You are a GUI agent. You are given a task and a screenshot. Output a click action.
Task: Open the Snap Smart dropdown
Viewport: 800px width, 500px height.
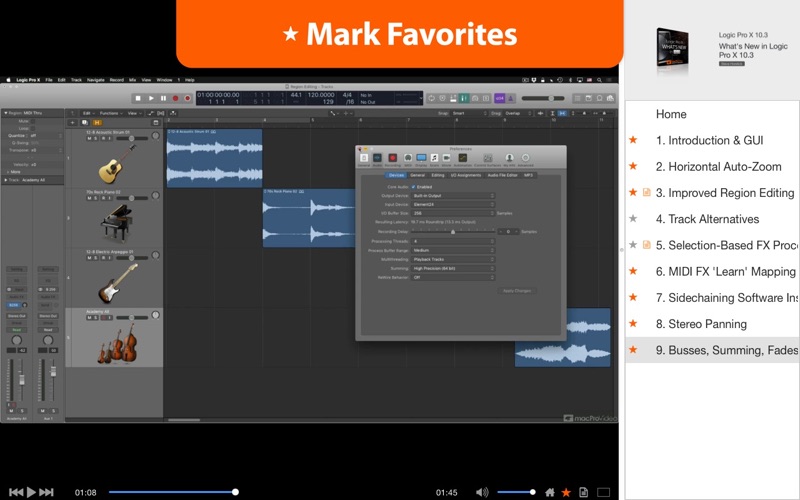(469, 113)
